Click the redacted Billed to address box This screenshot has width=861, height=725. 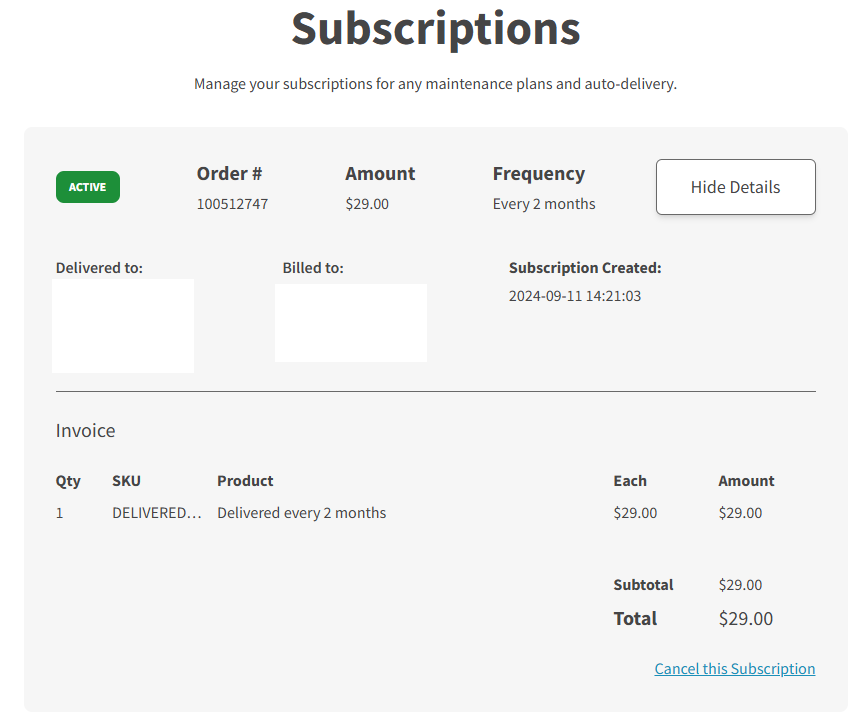click(x=351, y=323)
